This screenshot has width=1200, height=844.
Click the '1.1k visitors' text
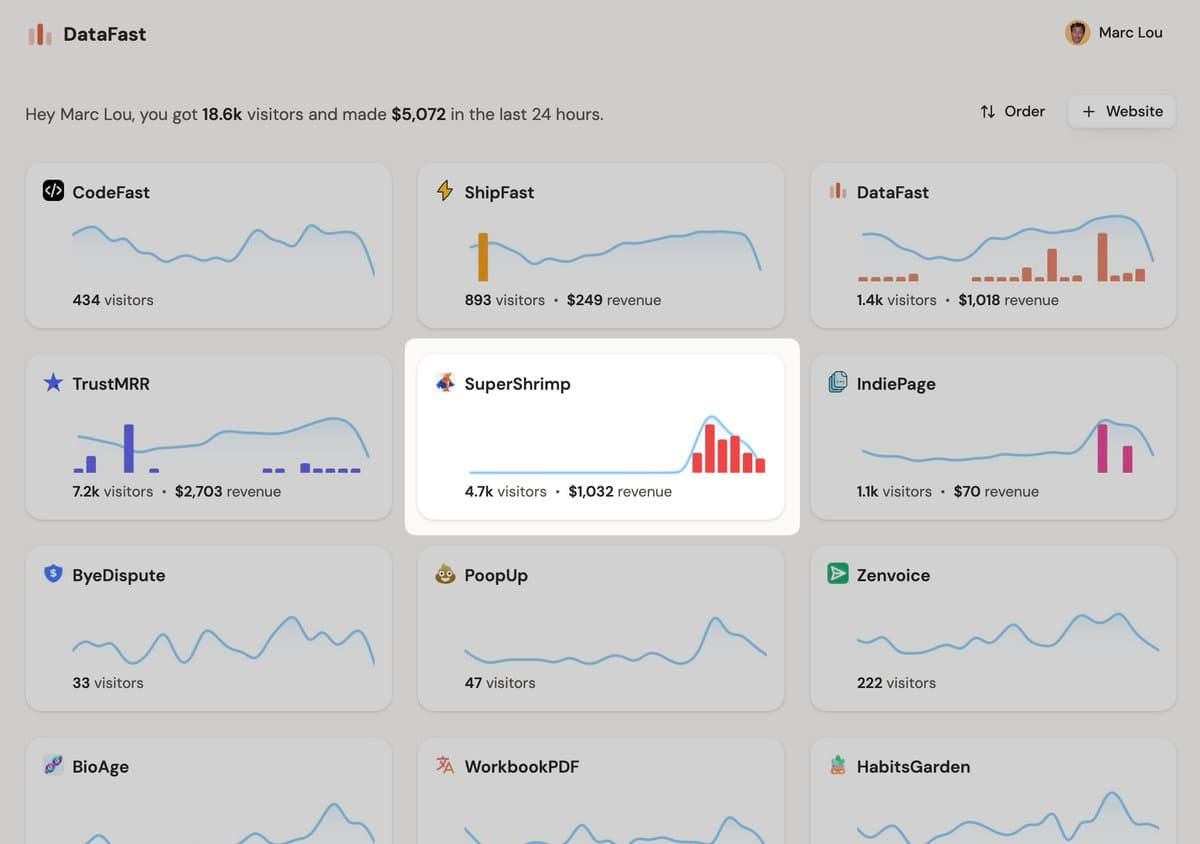tap(895, 492)
